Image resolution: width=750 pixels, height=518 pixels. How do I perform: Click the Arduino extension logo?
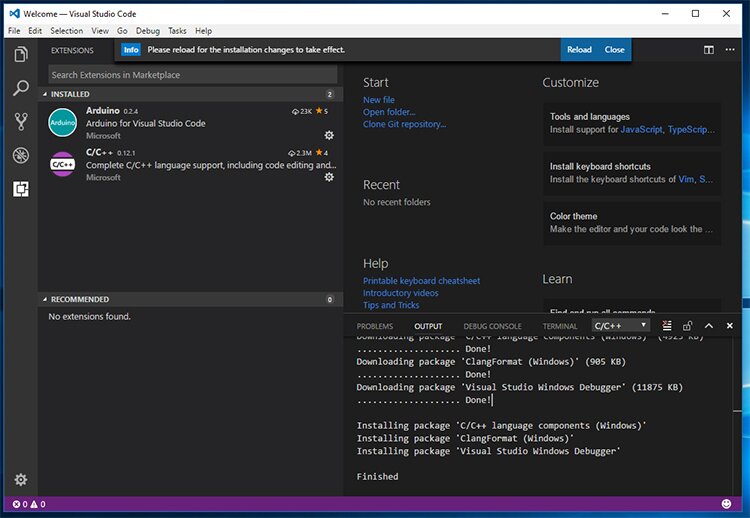point(63,122)
